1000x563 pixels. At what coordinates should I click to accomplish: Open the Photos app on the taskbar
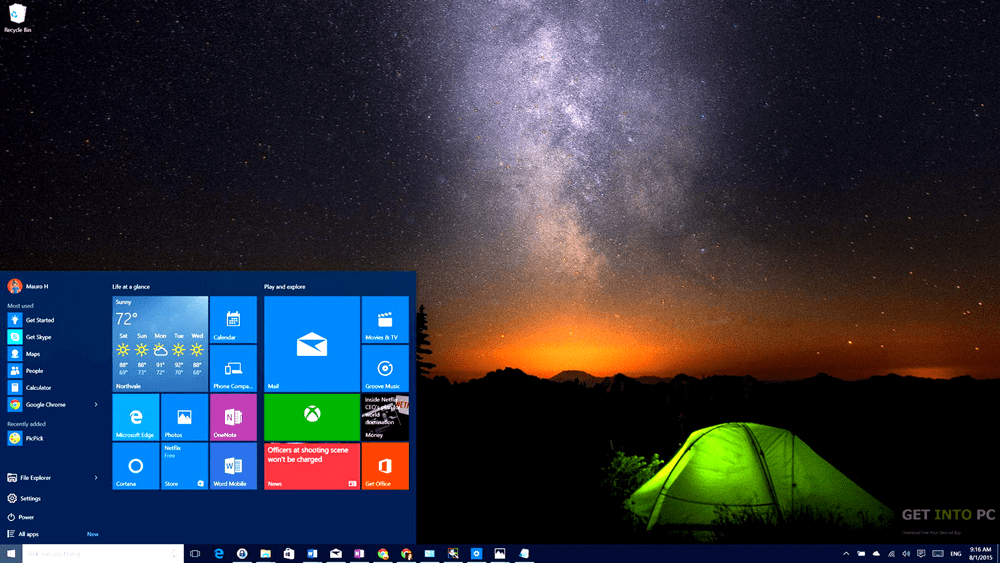coord(500,553)
